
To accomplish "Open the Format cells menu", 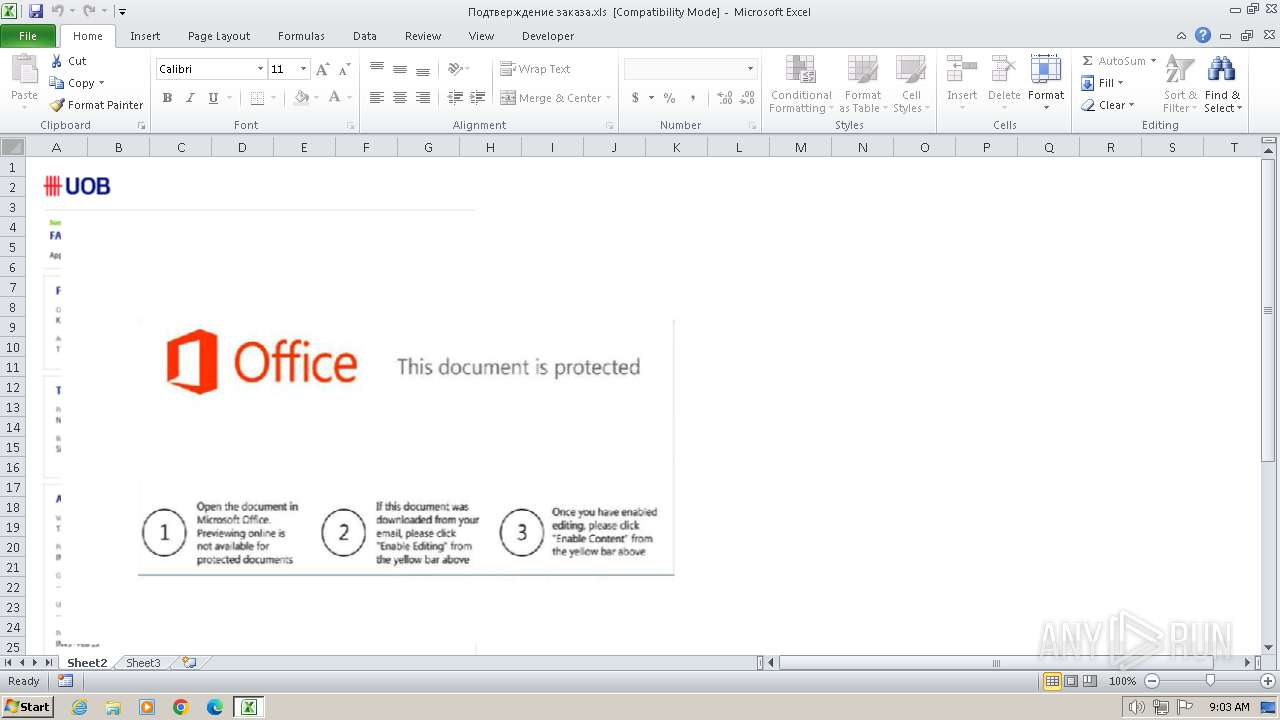I will [x=1046, y=84].
